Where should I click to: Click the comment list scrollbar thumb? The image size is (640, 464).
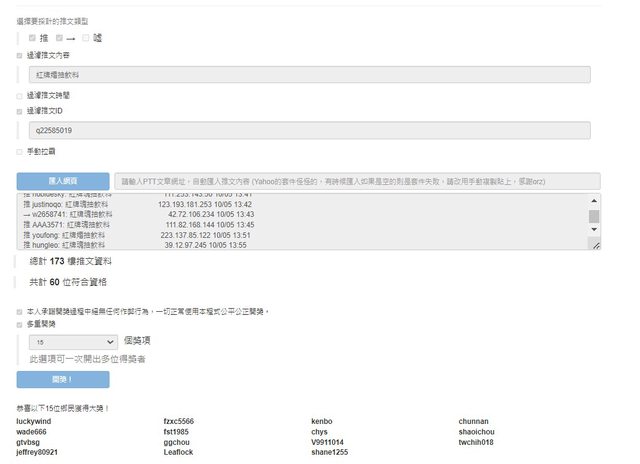[x=594, y=216]
